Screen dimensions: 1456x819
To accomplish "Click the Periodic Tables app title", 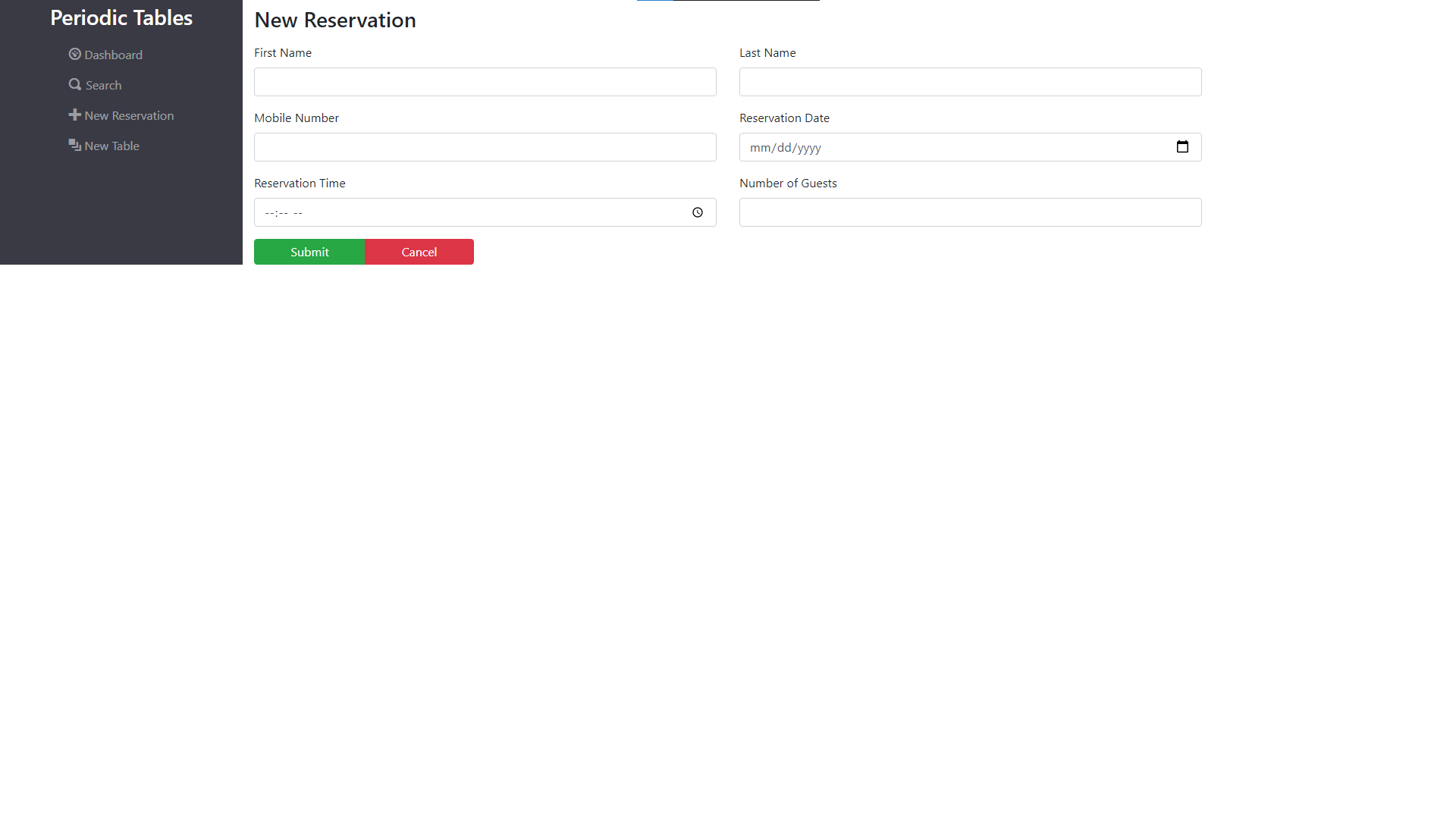I will coord(121,17).
